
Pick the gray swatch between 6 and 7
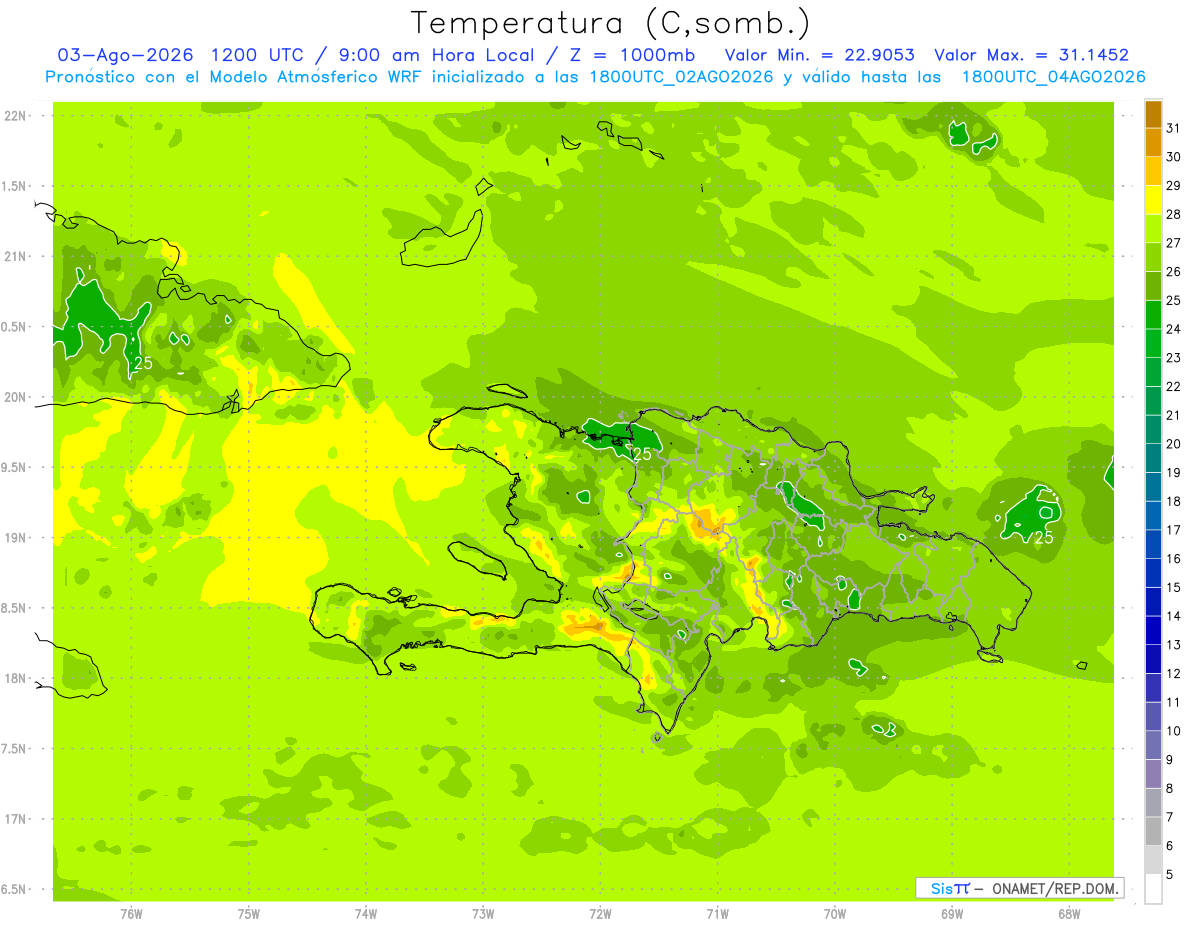(1153, 831)
